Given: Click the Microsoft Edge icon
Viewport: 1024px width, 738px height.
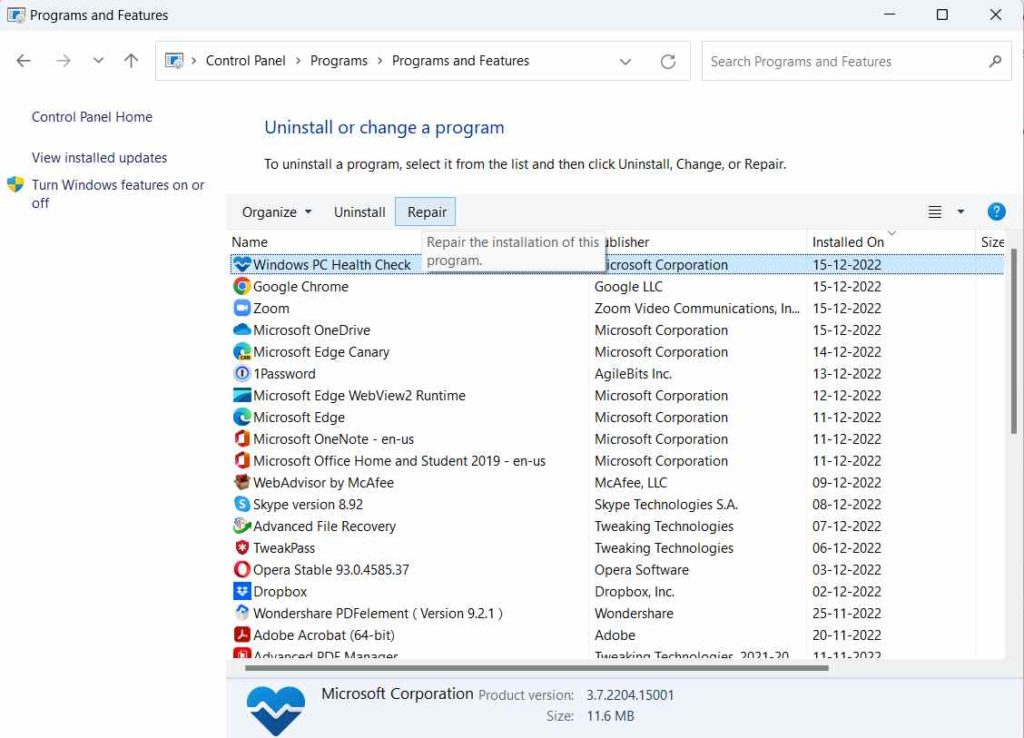Looking at the screenshot, I should [242, 417].
